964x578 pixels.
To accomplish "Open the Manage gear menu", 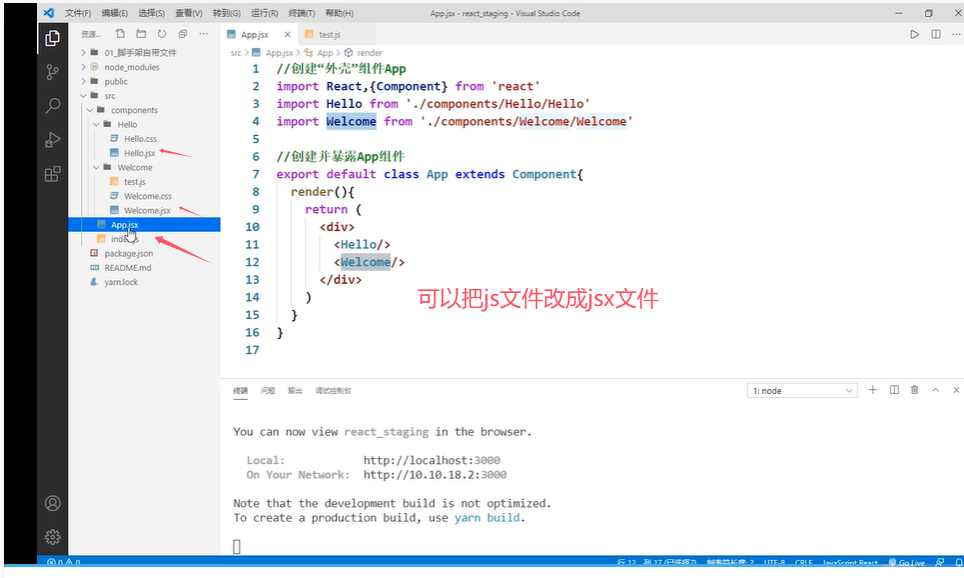I will tap(53, 537).
